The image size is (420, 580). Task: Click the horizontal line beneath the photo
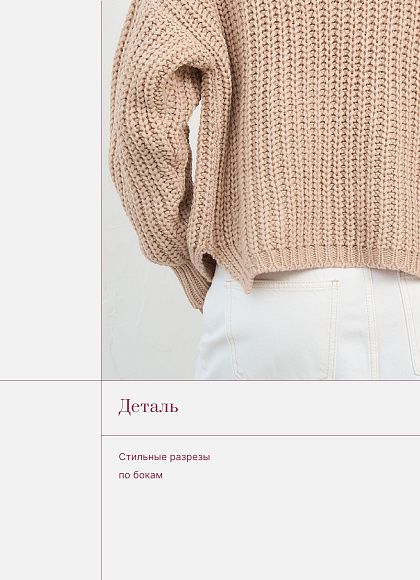tap(210, 380)
